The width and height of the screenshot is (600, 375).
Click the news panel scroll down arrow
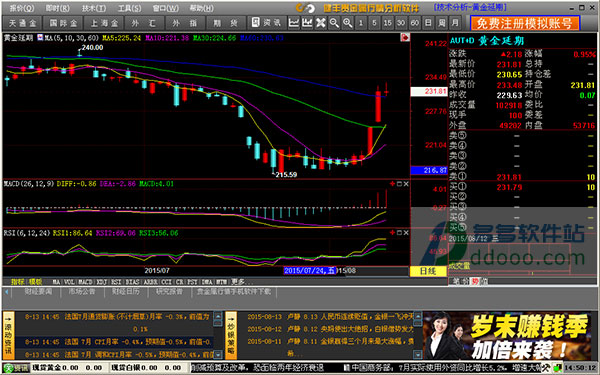pos(218,354)
